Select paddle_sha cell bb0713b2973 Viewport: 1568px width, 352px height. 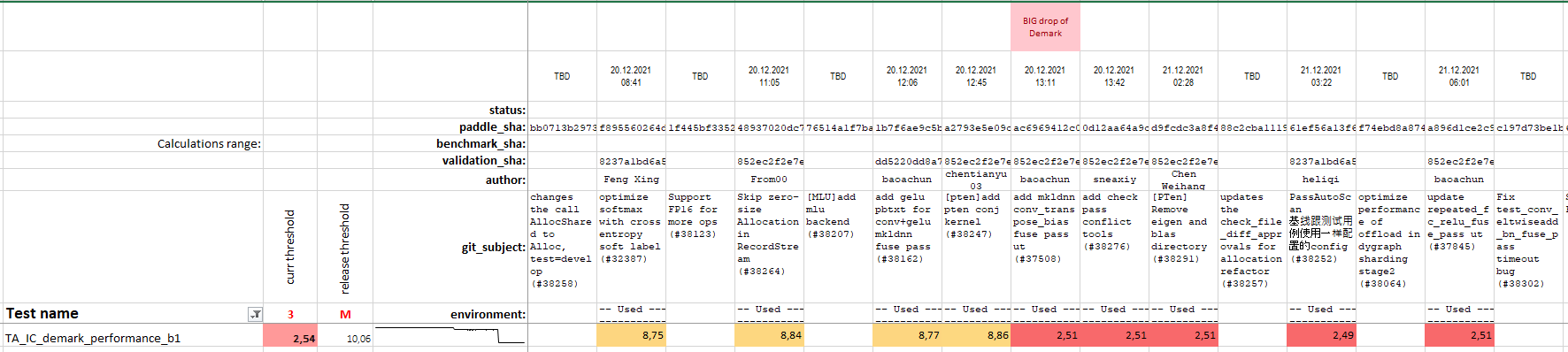click(x=562, y=127)
